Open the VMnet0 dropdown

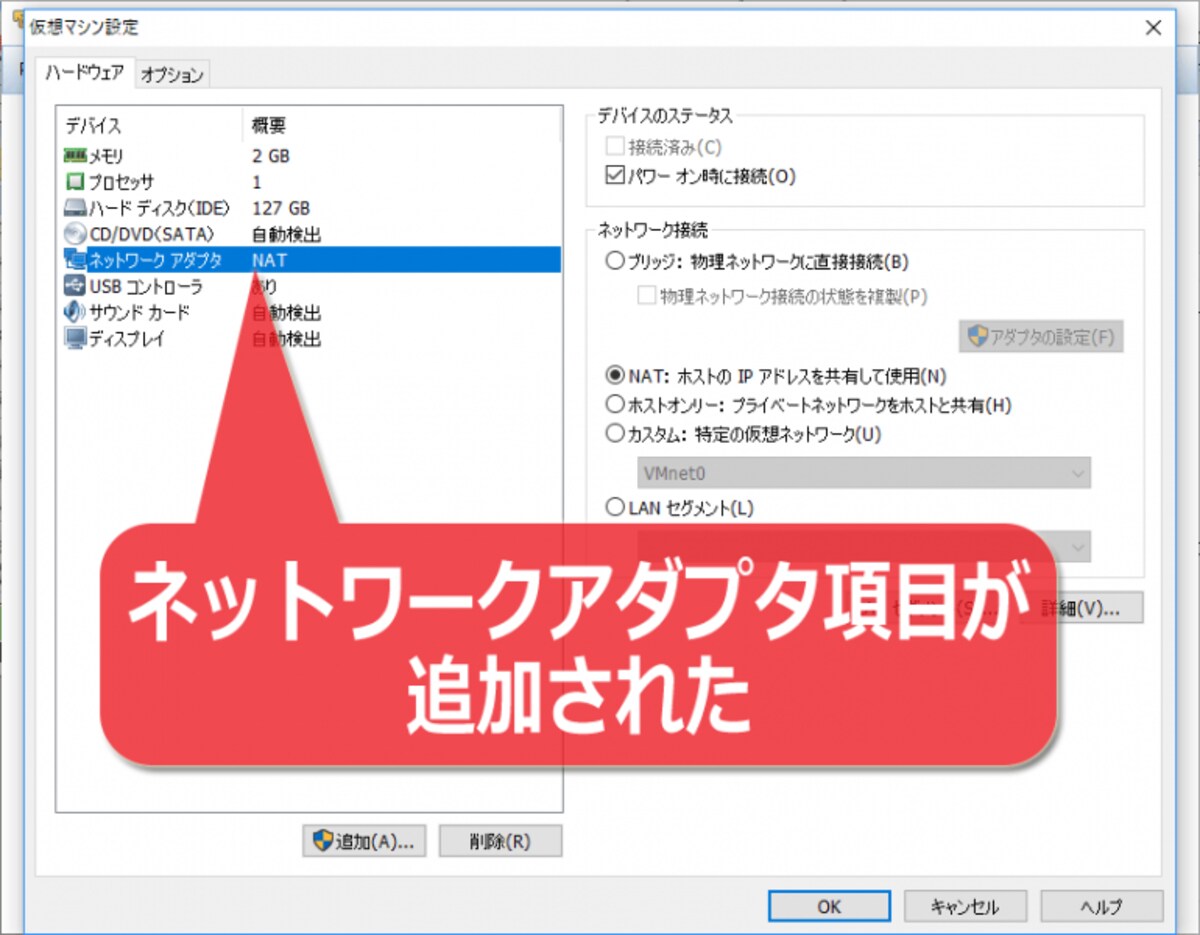(x=863, y=472)
